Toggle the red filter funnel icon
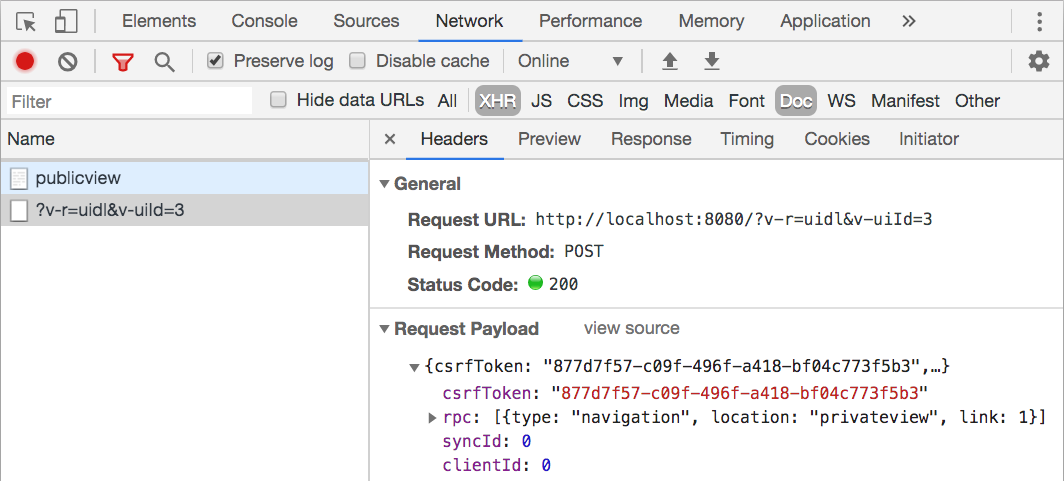This screenshot has width=1064, height=481. (x=123, y=62)
